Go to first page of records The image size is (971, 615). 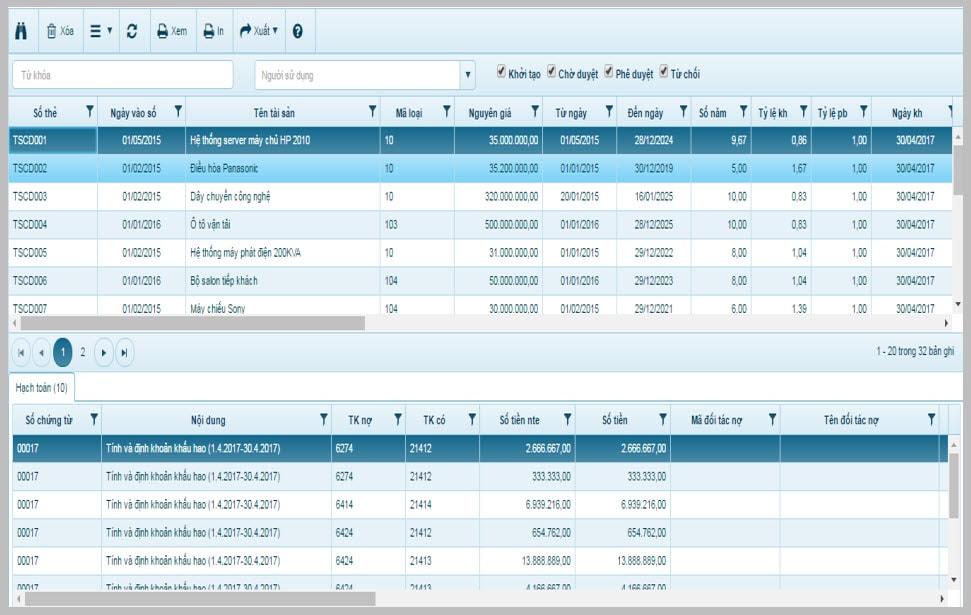(x=21, y=352)
